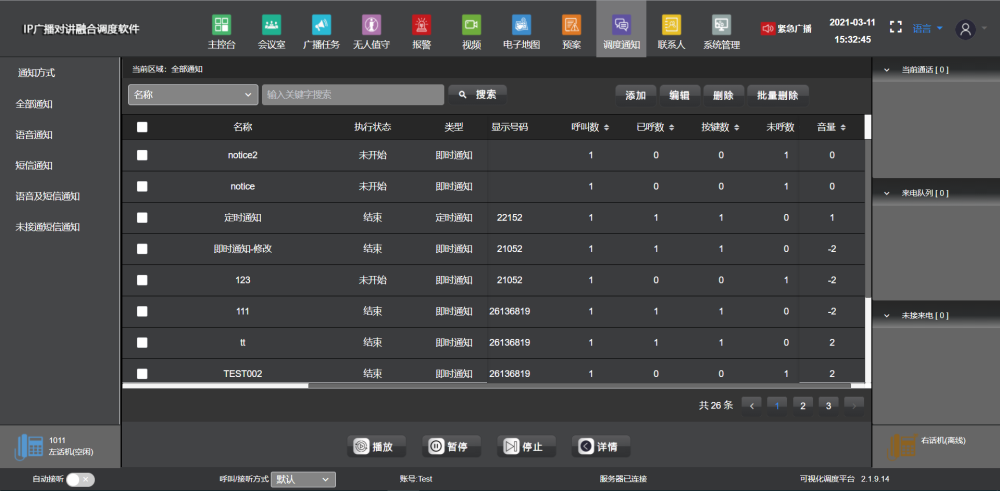Click the 添加 add button
Image resolution: width=1000 pixels, height=491 pixels.
(x=636, y=96)
